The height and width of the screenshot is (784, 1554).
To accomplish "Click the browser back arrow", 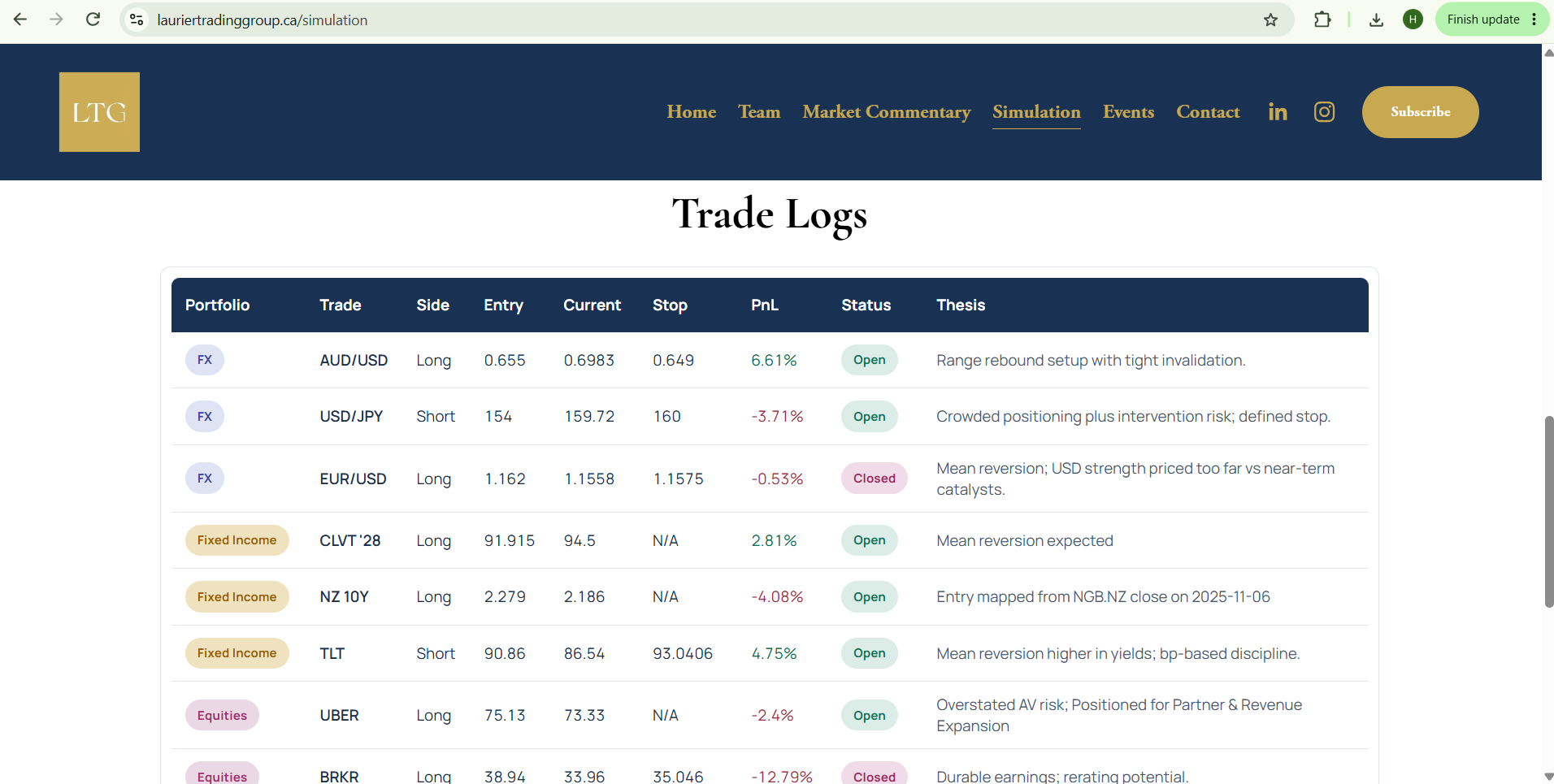I will [x=20, y=19].
